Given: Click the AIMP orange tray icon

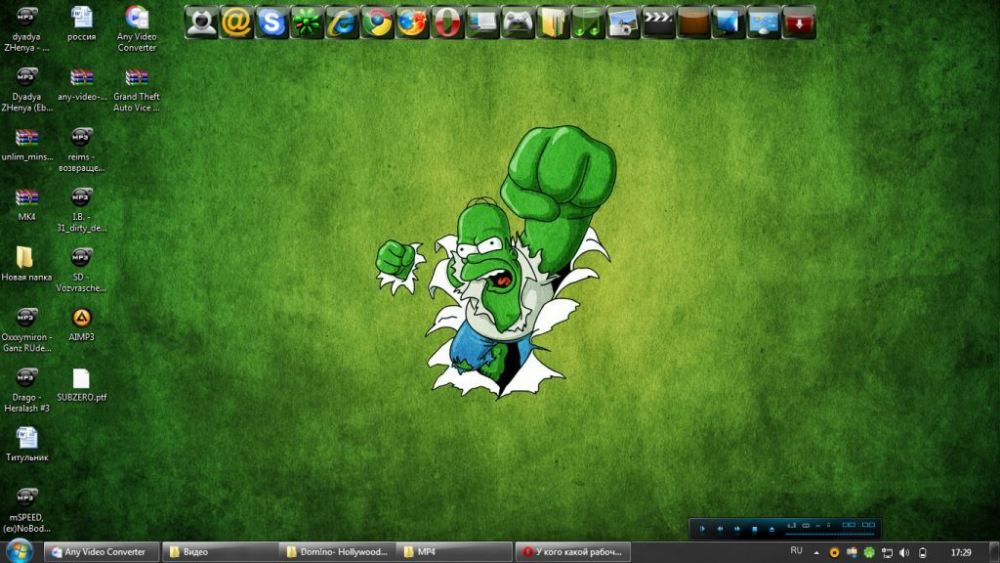Looking at the screenshot, I should click(x=834, y=552).
